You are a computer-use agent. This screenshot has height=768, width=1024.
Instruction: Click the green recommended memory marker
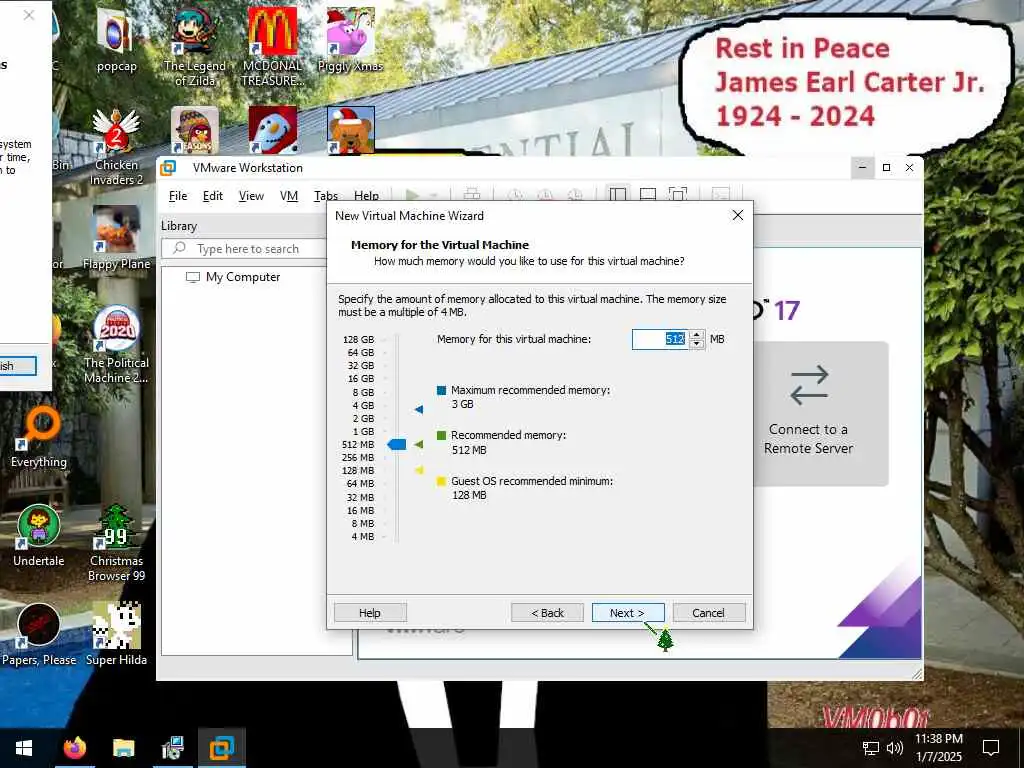coord(419,444)
